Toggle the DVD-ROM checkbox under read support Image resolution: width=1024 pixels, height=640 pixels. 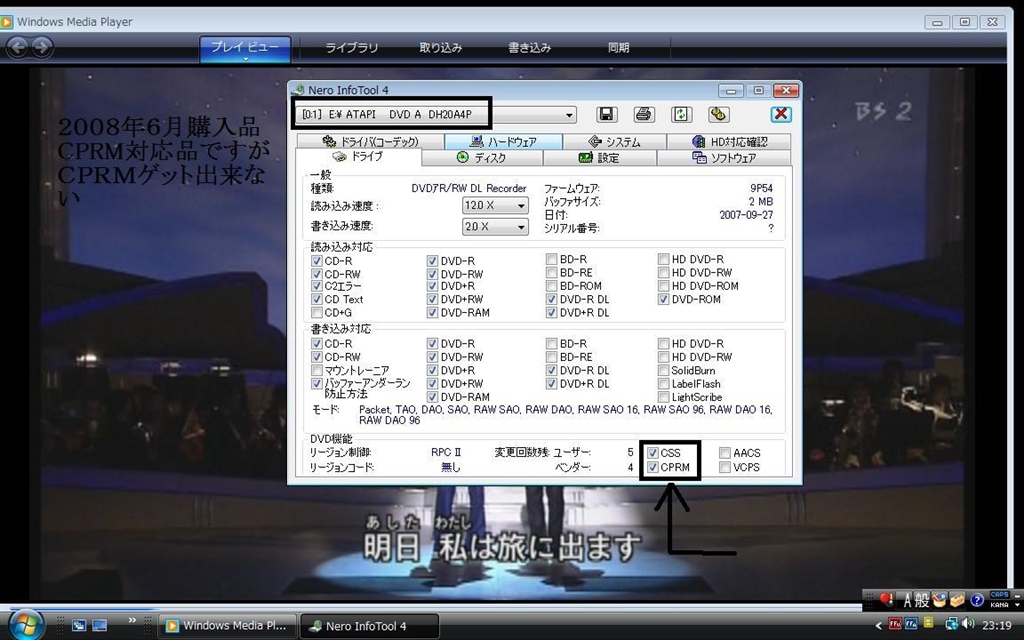click(664, 299)
